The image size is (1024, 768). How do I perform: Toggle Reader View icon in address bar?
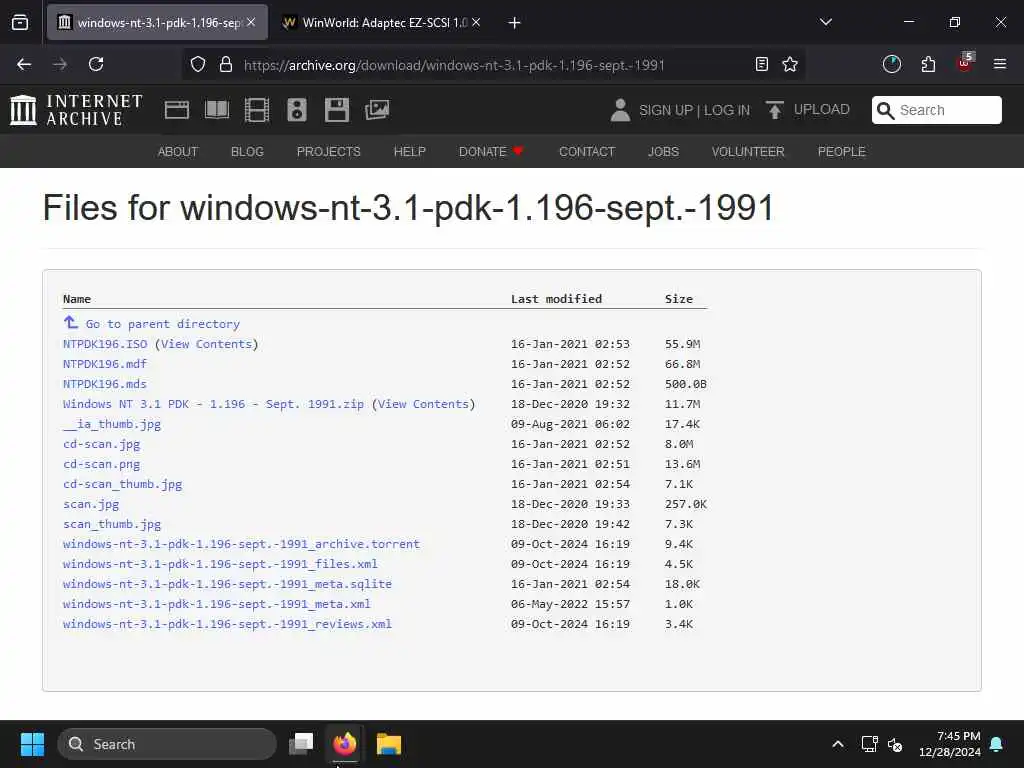coord(761,64)
